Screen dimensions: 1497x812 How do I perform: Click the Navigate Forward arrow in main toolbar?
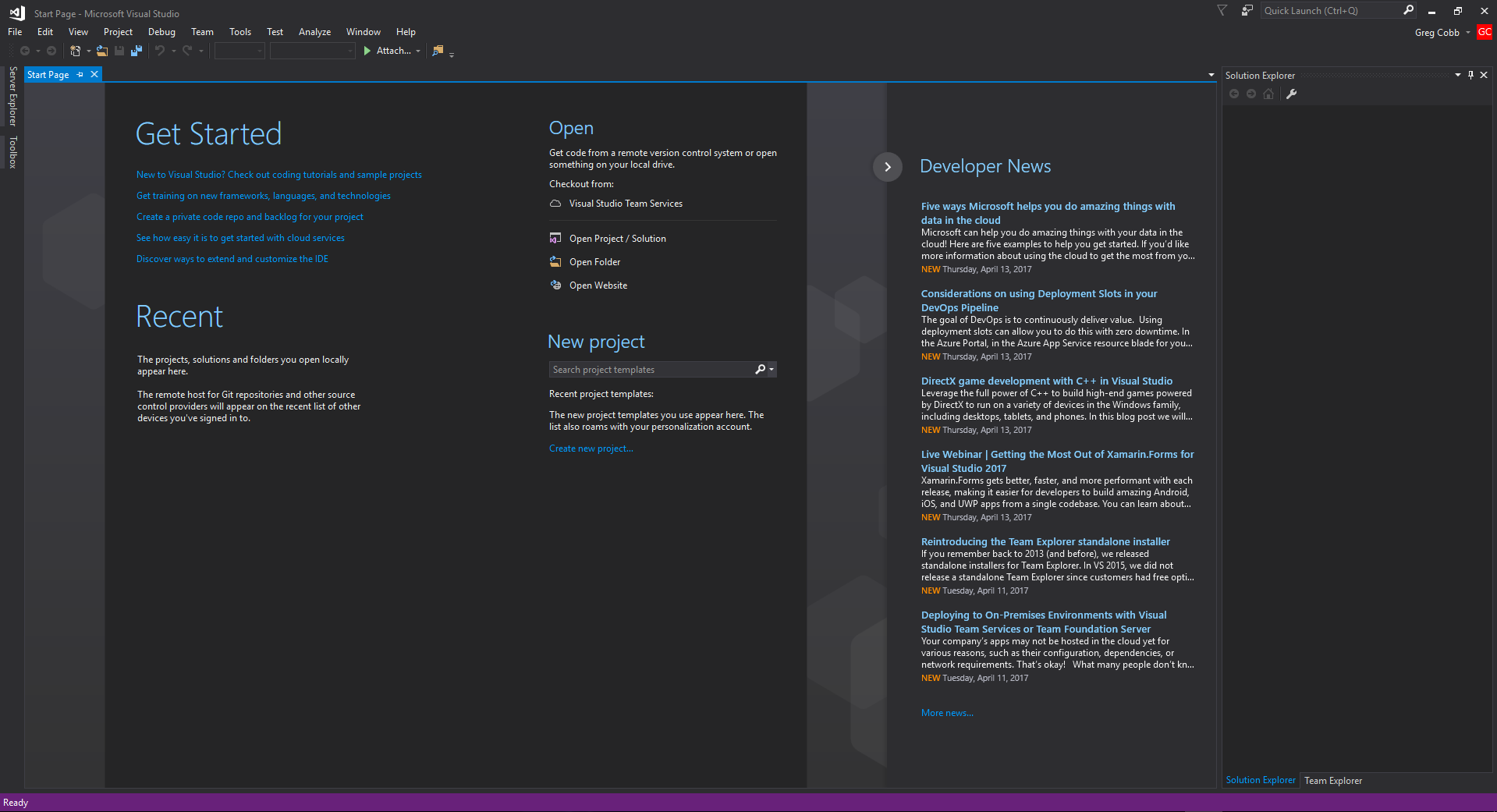pyautogui.click(x=51, y=51)
